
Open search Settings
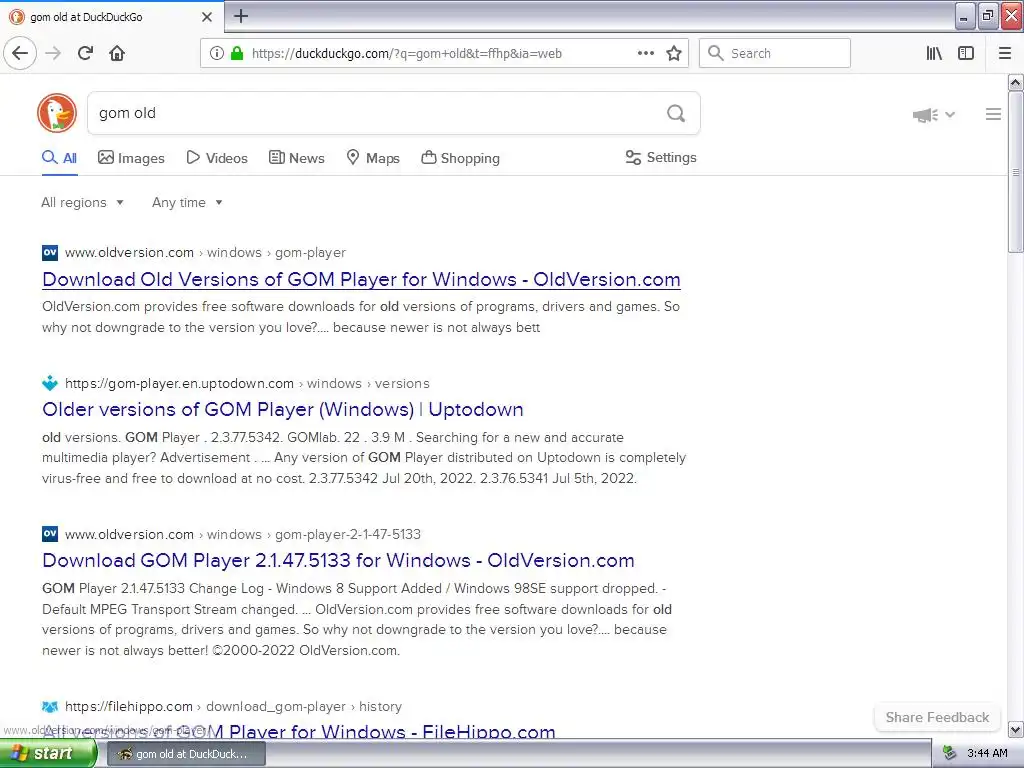[661, 157]
